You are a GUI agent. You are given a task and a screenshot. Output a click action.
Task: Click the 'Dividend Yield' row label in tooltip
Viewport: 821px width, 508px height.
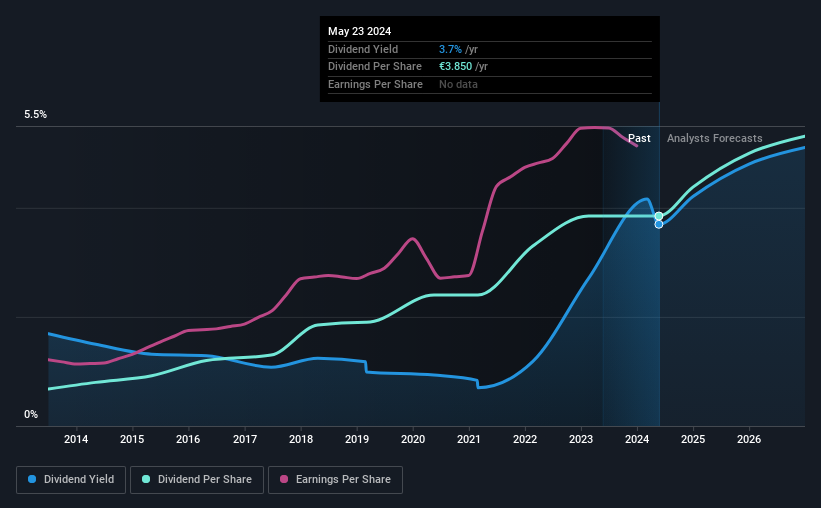[x=363, y=49]
